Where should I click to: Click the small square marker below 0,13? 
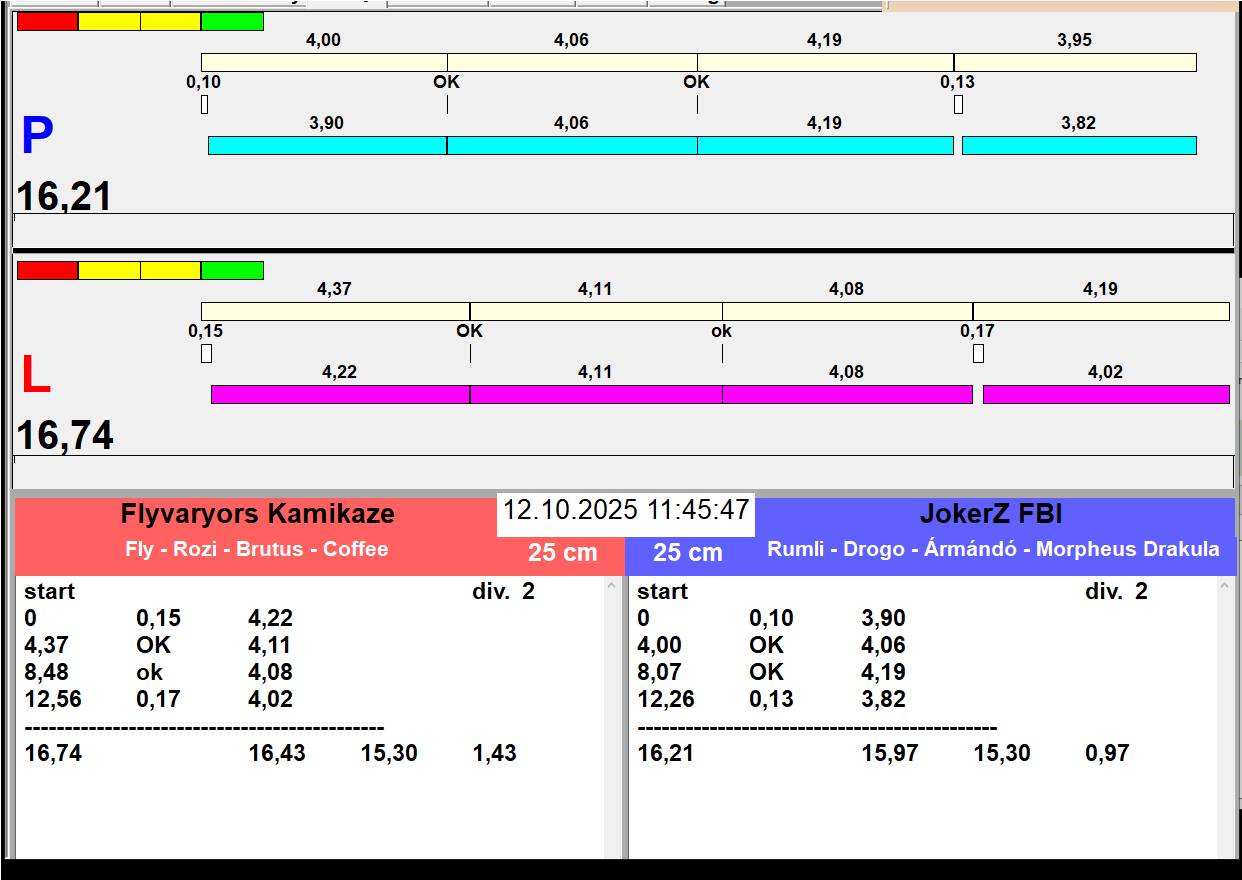[958, 105]
